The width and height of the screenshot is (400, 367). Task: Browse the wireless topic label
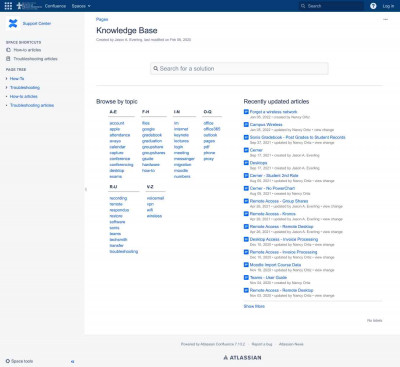[x=154, y=216]
